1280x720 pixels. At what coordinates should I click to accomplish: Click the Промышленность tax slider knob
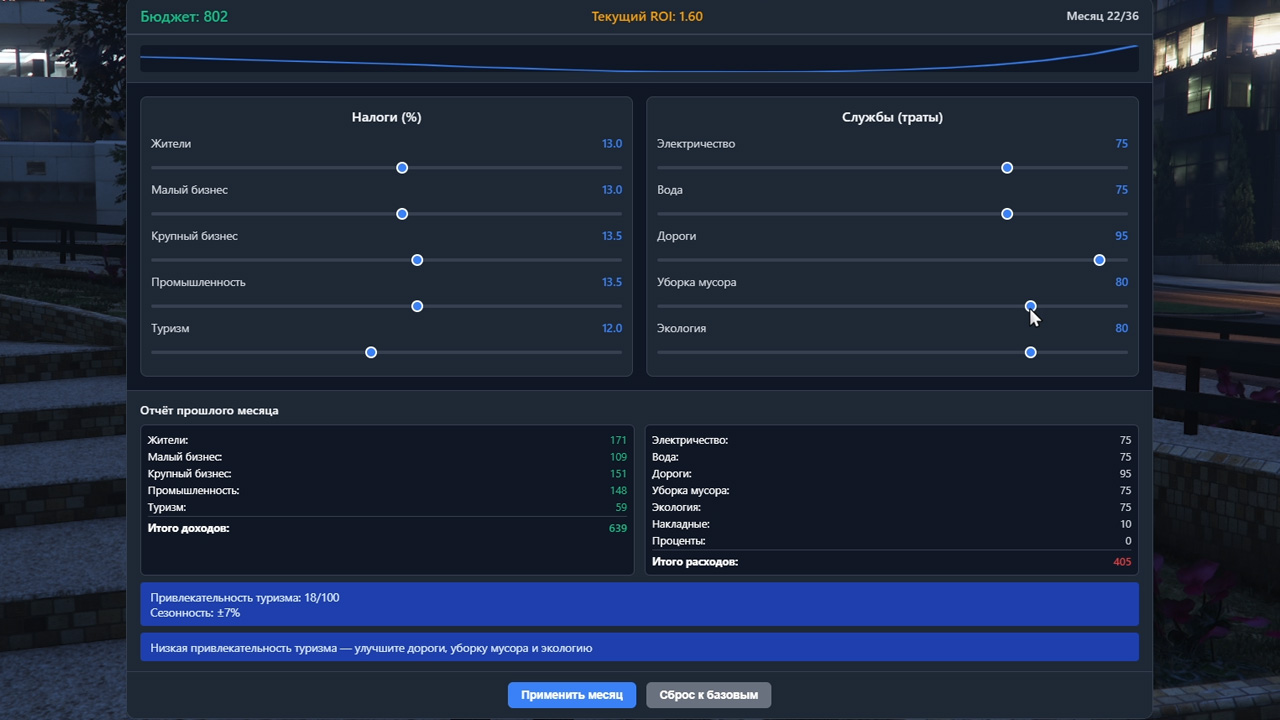pyautogui.click(x=417, y=306)
